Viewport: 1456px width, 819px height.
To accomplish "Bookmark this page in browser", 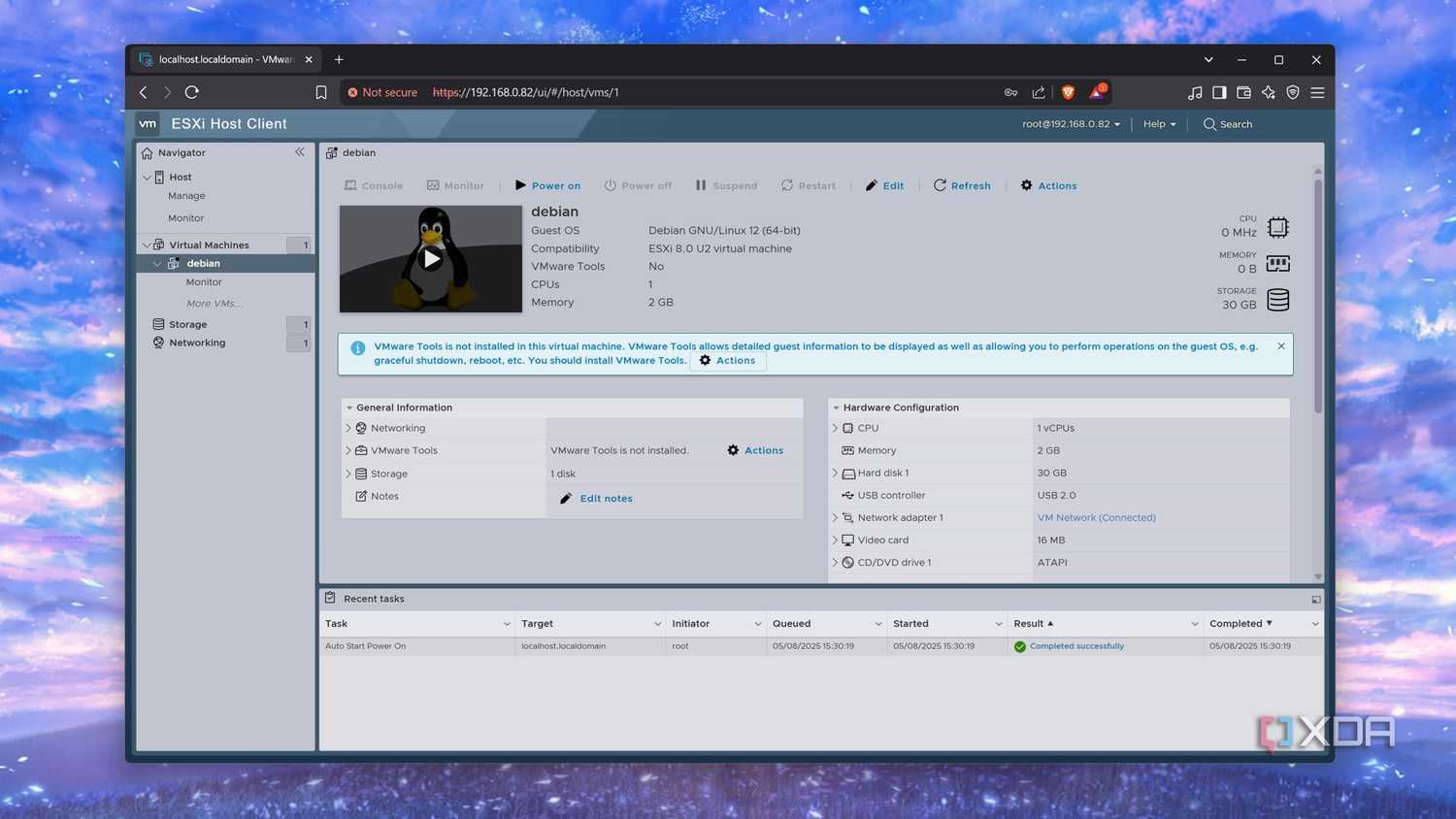I will [x=321, y=92].
